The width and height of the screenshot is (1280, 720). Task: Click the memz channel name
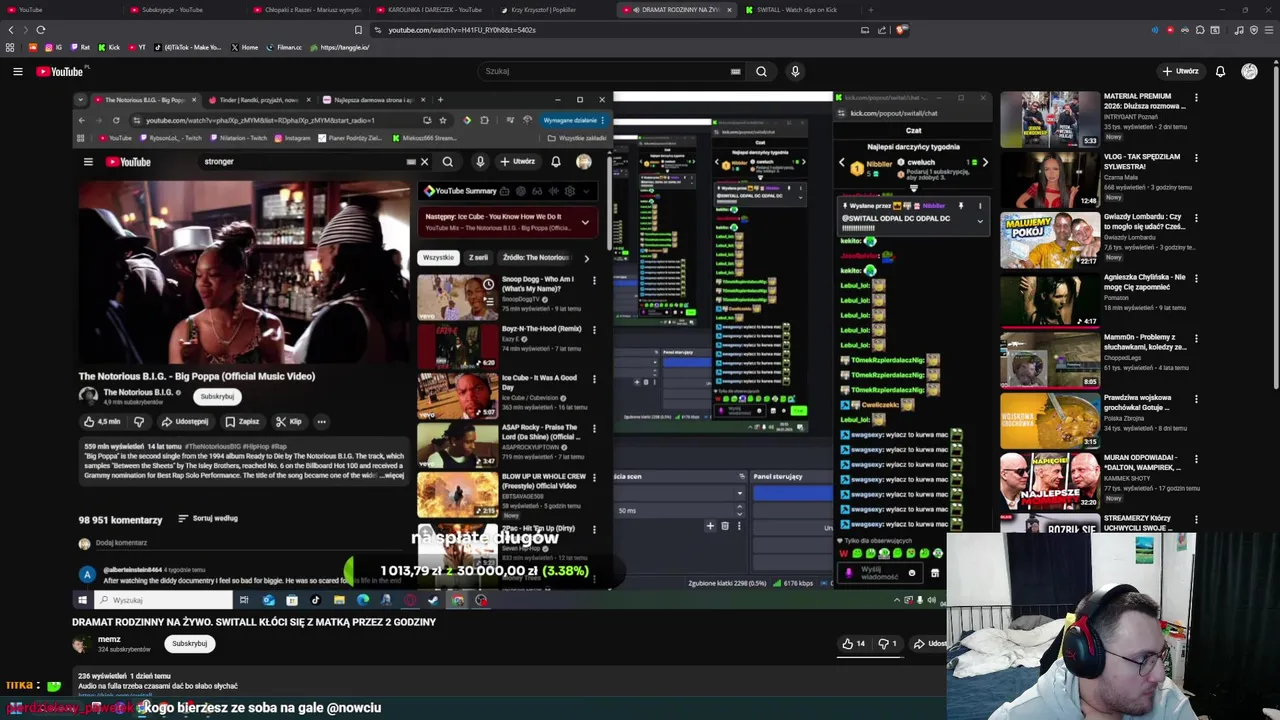tap(109, 639)
